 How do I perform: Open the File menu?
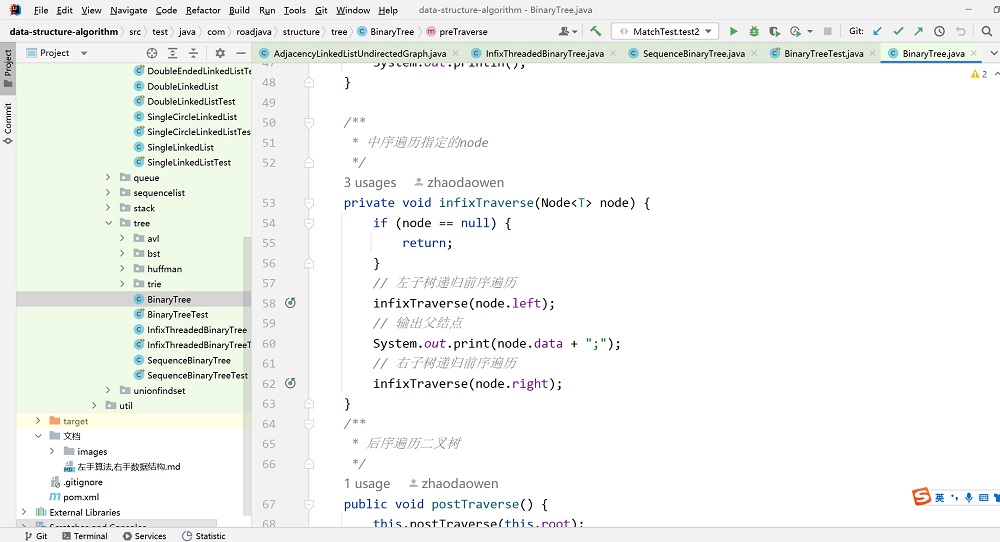tap(41, 10)
